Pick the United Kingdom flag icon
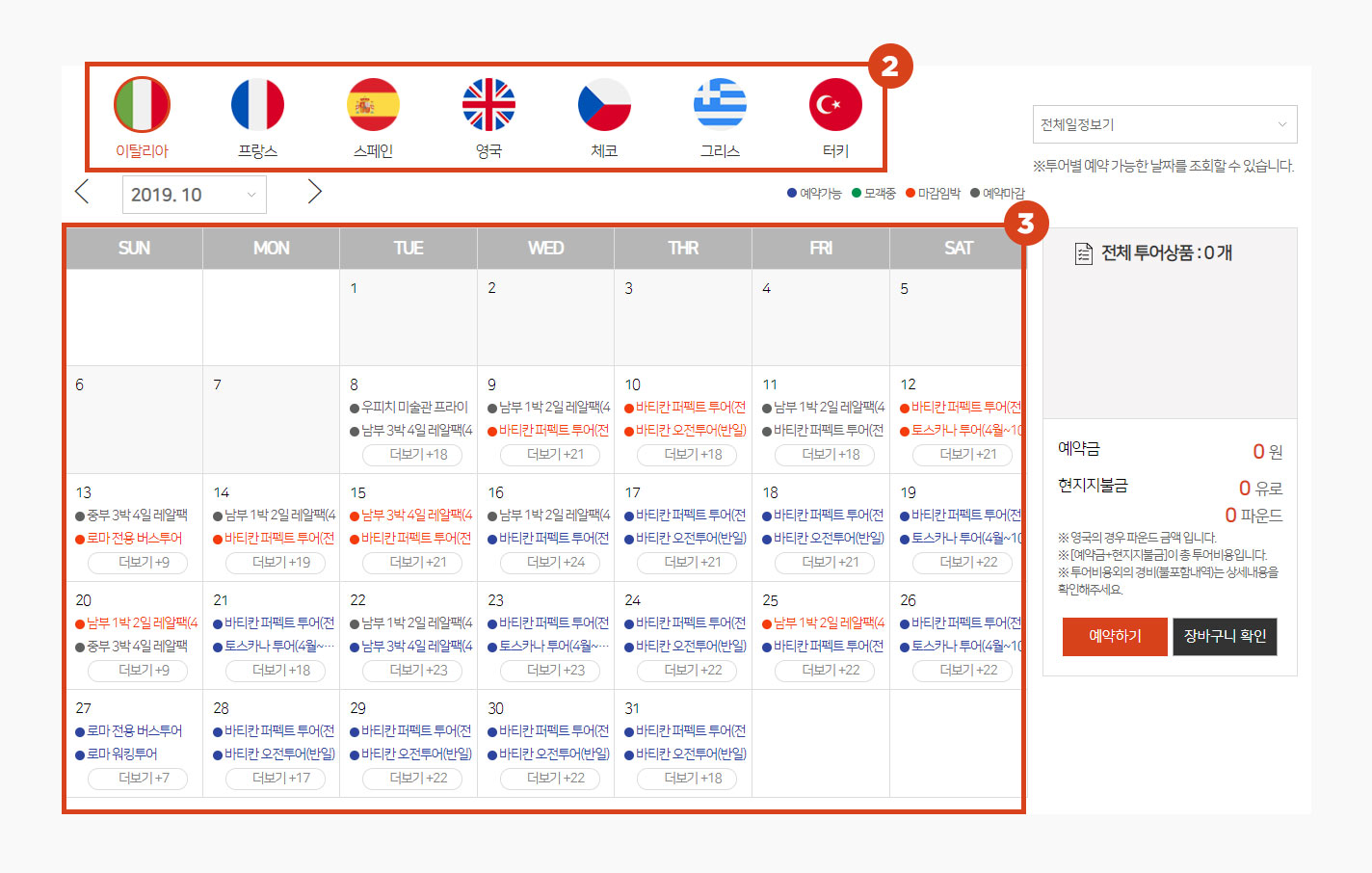Viewport: 1372px width, 873px height. [x=488, y=104]
